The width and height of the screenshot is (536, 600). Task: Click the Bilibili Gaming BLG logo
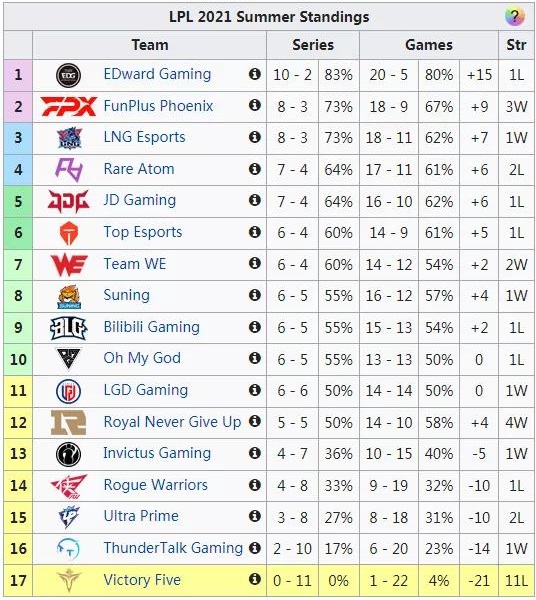(68, 328)
